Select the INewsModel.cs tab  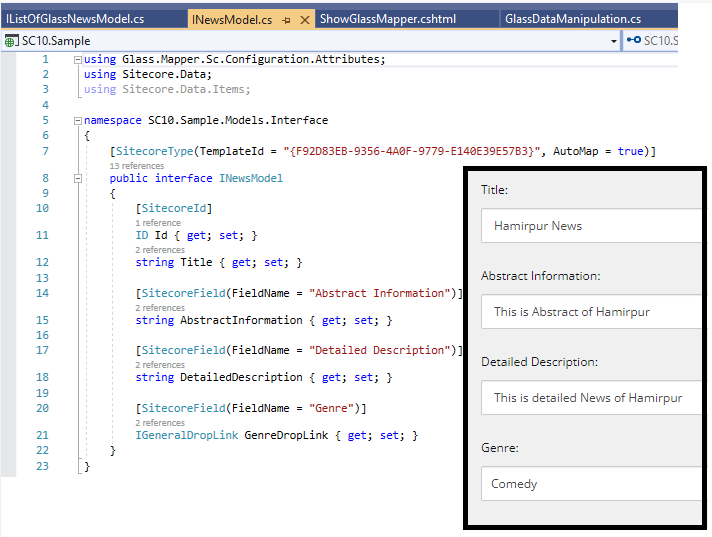[232, 20]
